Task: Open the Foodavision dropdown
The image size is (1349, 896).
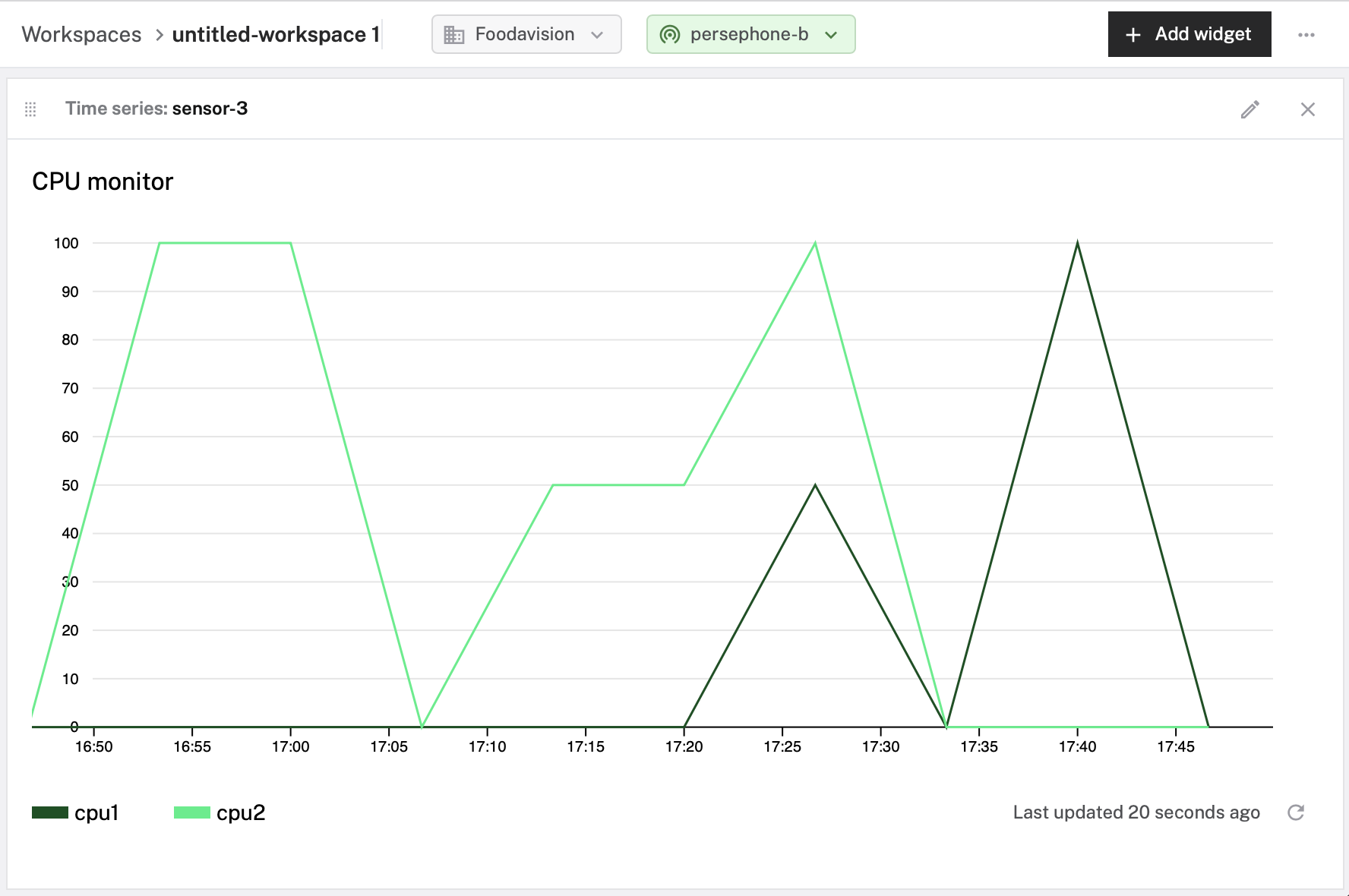Action: [526, 34]
